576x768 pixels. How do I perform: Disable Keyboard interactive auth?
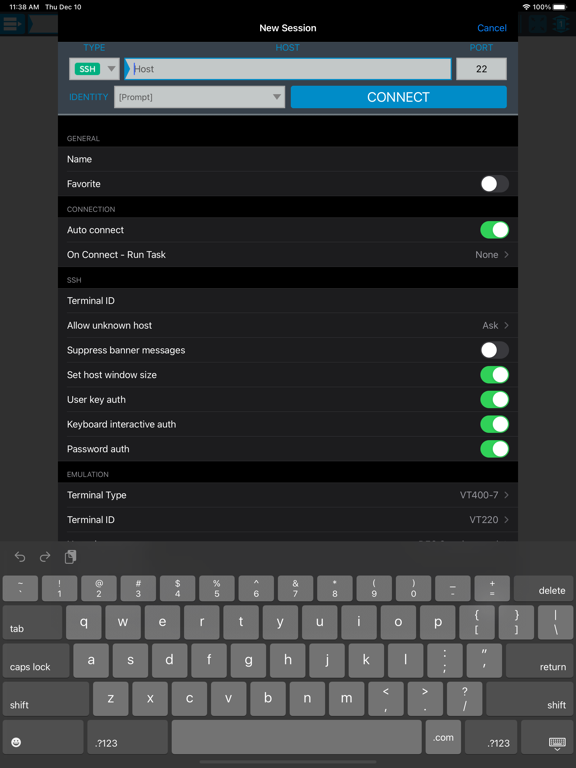point(494,424)
